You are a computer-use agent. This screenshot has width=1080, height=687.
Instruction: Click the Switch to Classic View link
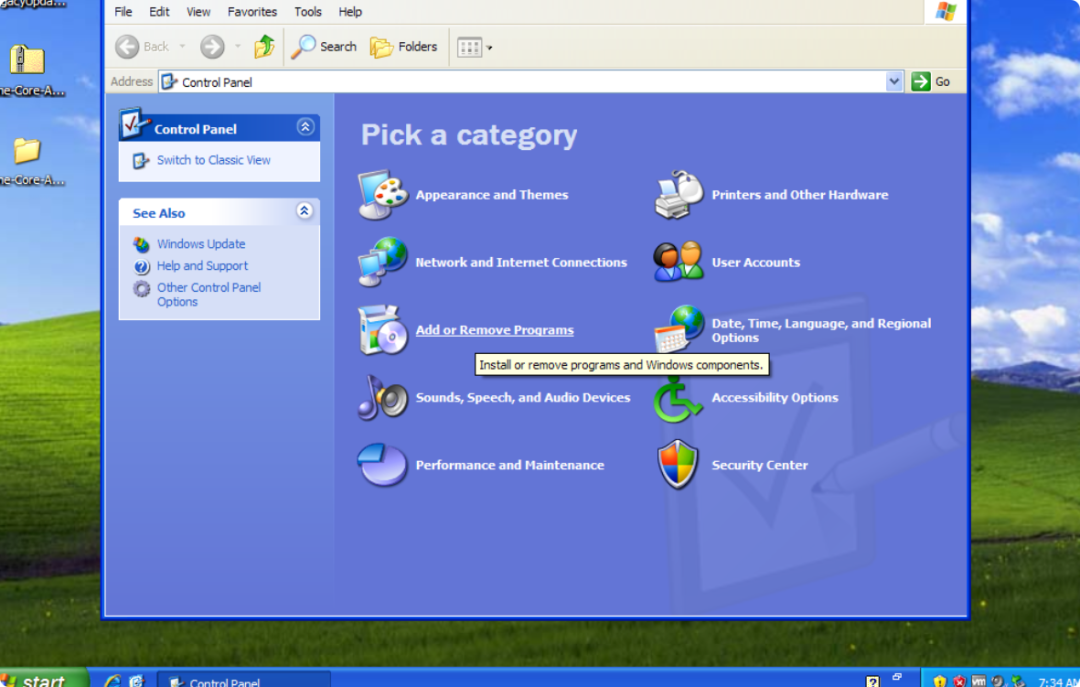point(214,160)
